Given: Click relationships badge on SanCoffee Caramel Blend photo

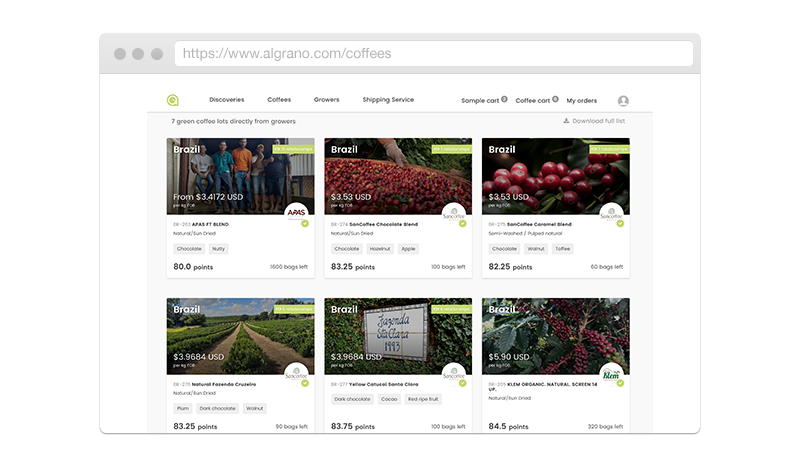Looking at the screenshot, I should coord(609,149).
